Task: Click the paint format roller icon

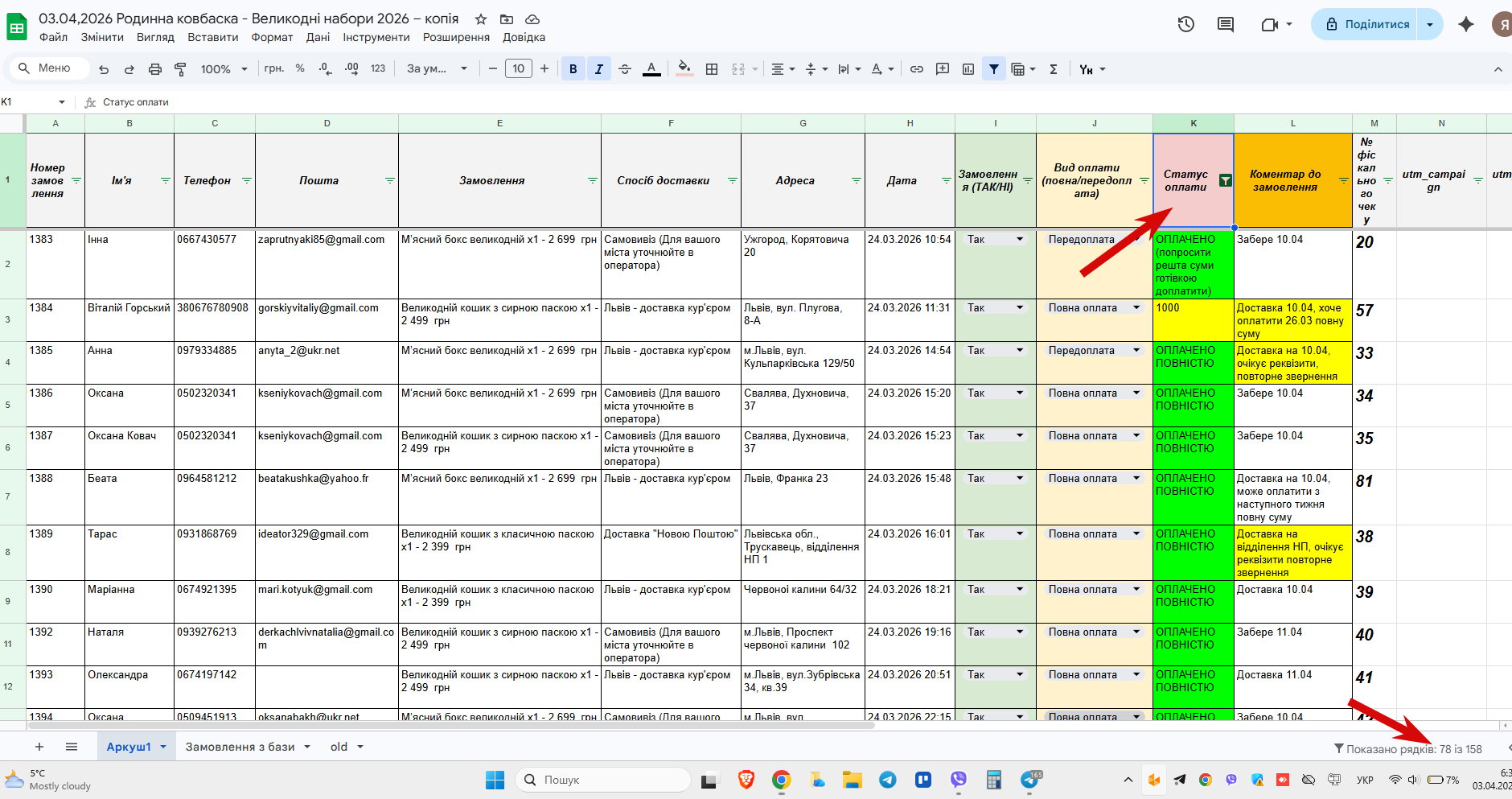Action: click(x=181, y=69)
